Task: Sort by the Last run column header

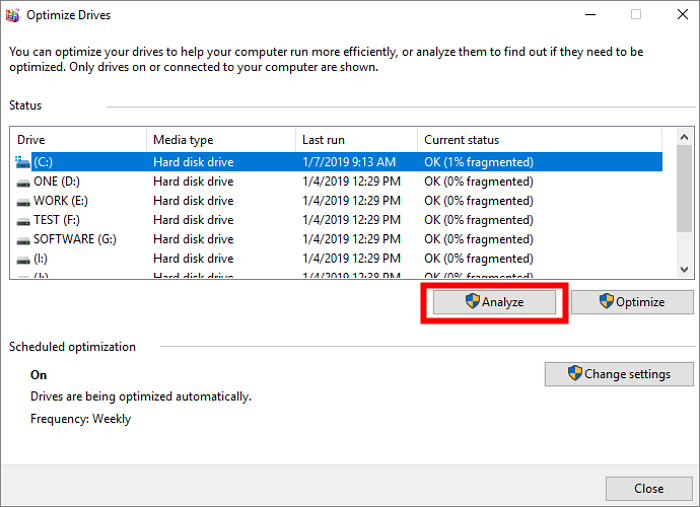Action: click(356, 140)
